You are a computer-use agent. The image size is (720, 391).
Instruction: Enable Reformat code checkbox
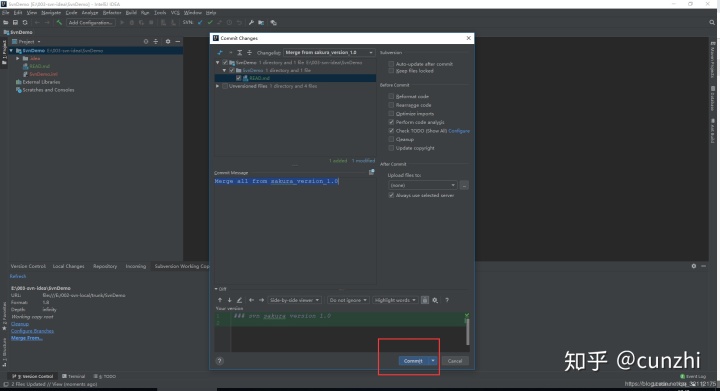pyautogui.click(x=391, y=96)
